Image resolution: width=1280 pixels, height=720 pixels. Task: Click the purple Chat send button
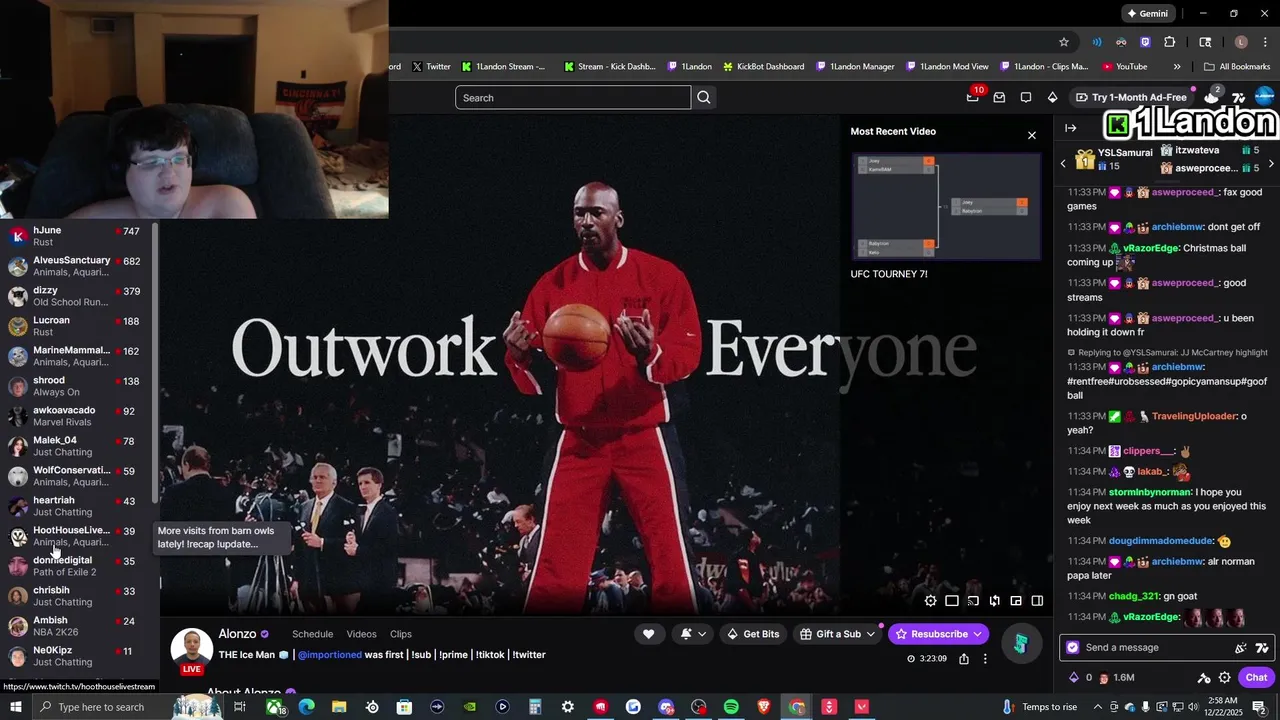pos(1256,678)
